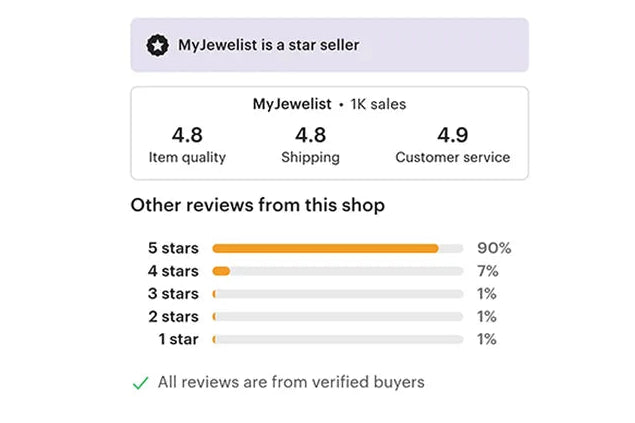This screenshot has width=635, height=423.
Task: Open the MyJewelist shop name link
Action: tap(293, 104)
